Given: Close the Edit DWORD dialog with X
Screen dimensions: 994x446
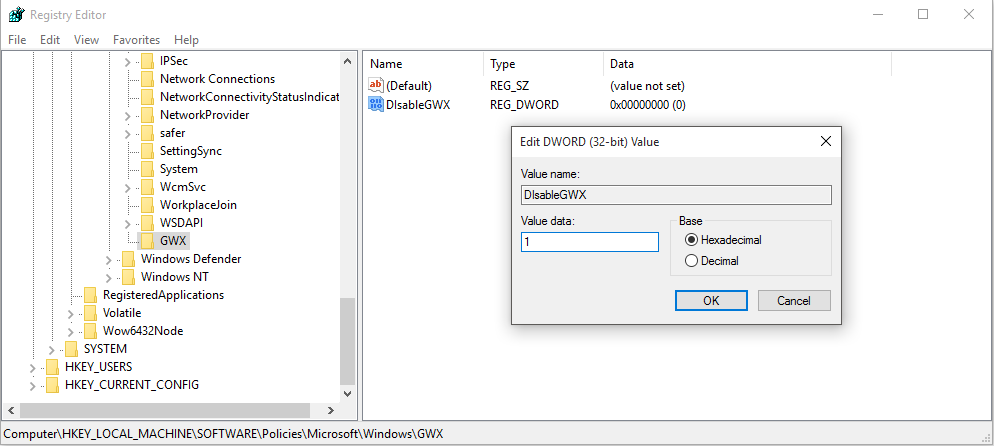Looking at the screenshot, I should click(x=825, y=141).
